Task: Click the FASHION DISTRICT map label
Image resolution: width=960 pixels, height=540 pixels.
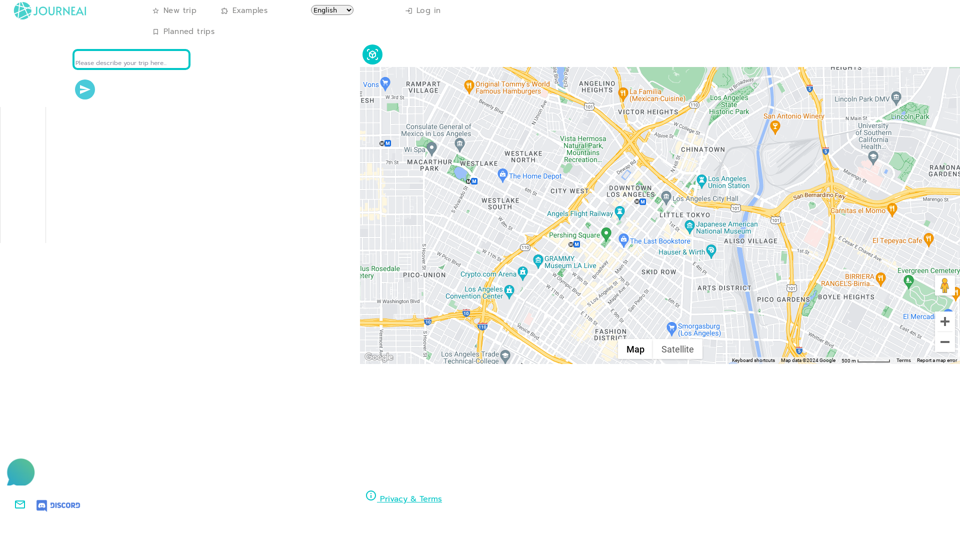Action: (610, 335)
